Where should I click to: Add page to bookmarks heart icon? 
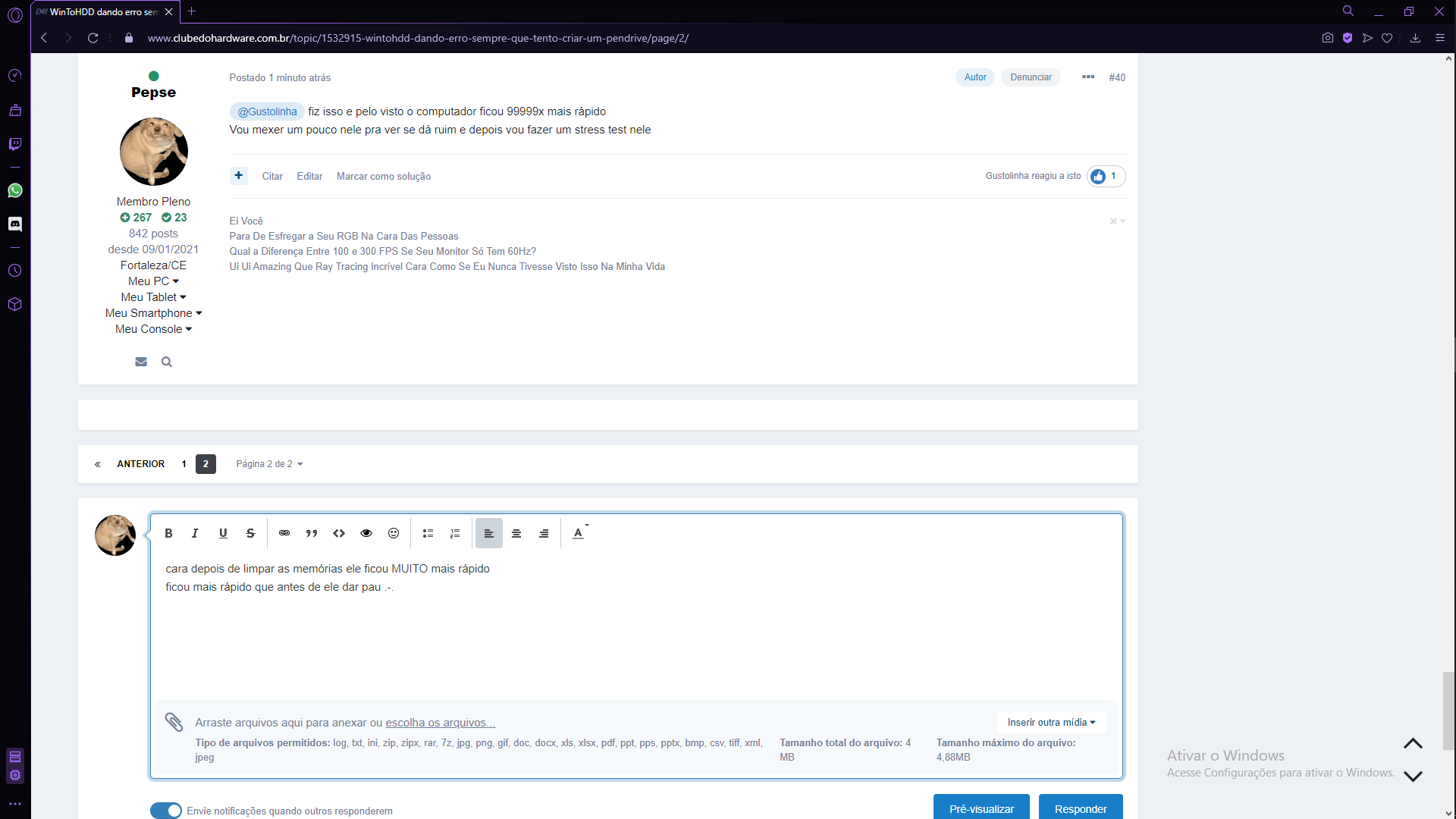[x=1387, y=38]
